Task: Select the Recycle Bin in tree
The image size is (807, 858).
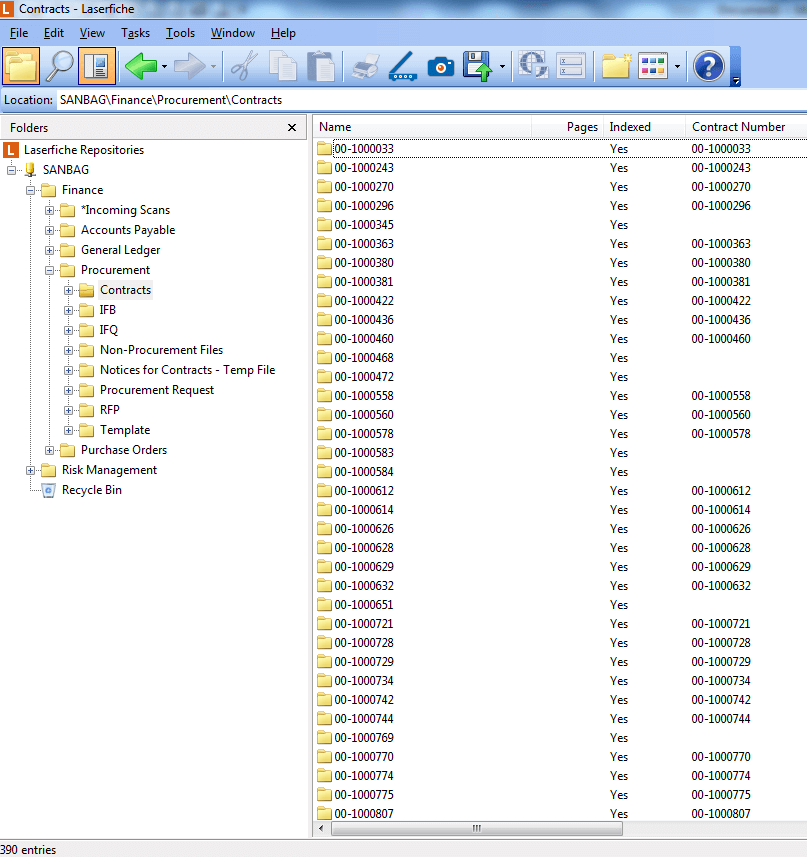Action: point(92,490)
